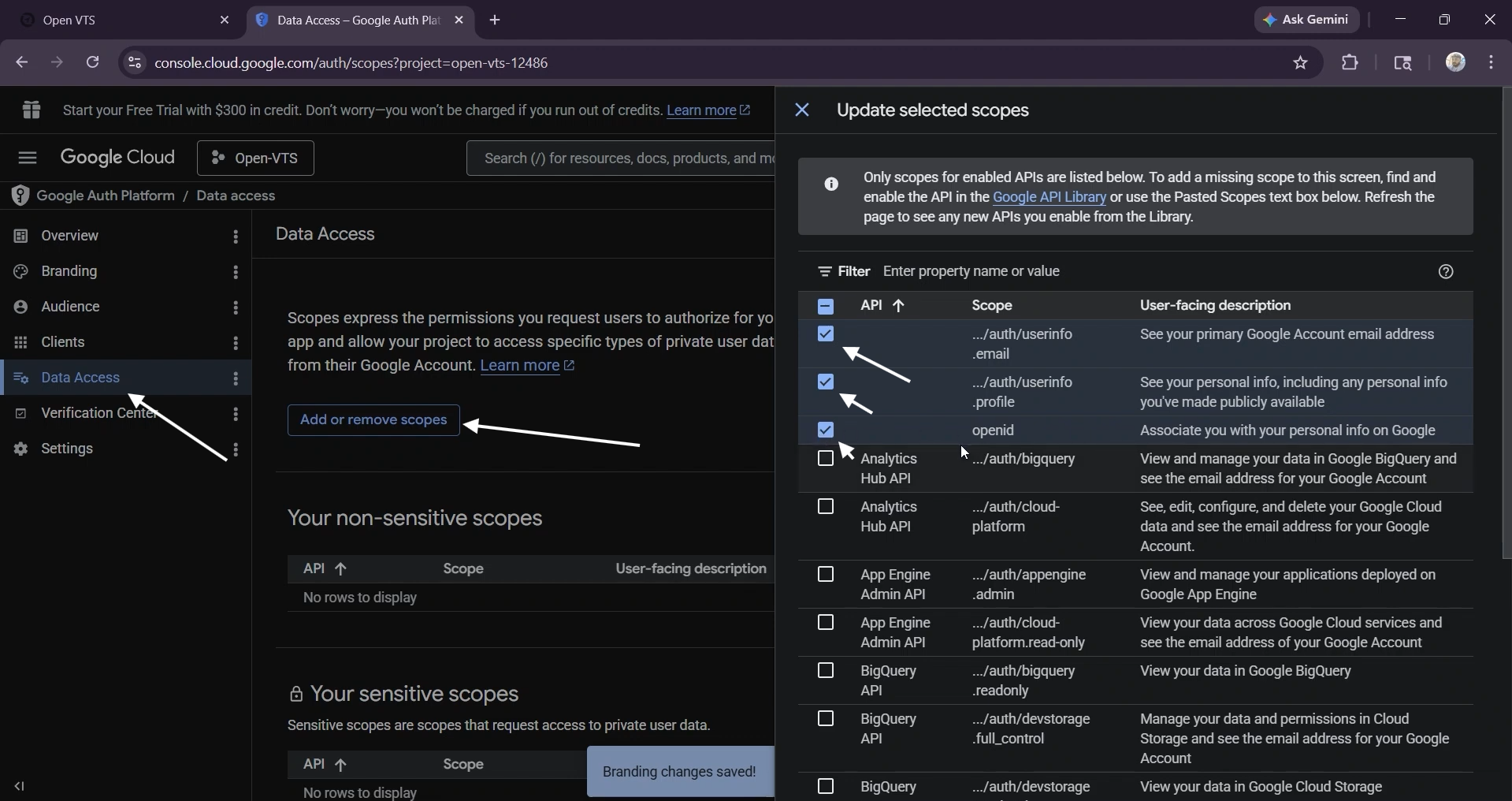
Task: Go forward in browser history
Action: click(57, 62)
